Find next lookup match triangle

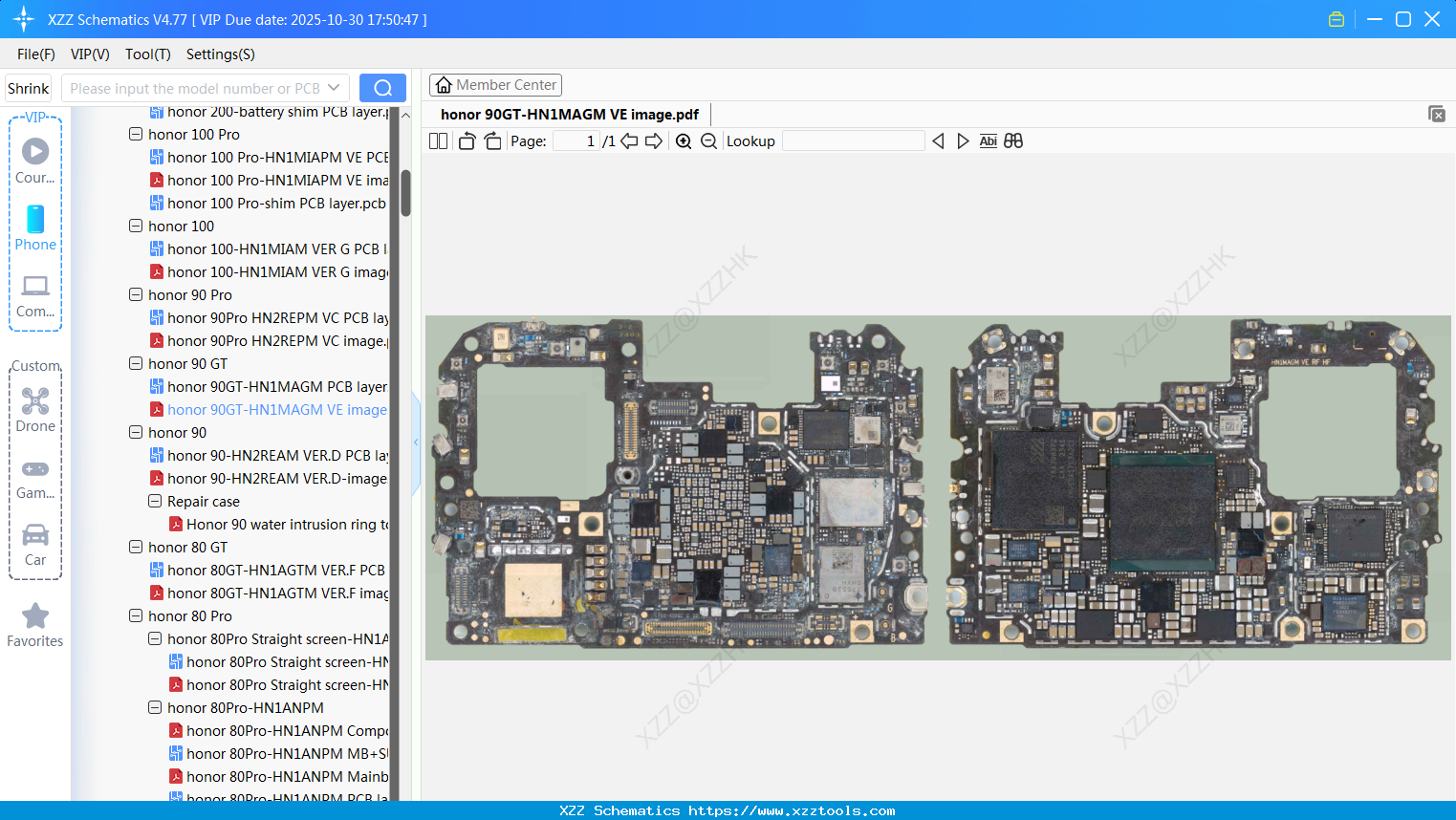[963, 141]
